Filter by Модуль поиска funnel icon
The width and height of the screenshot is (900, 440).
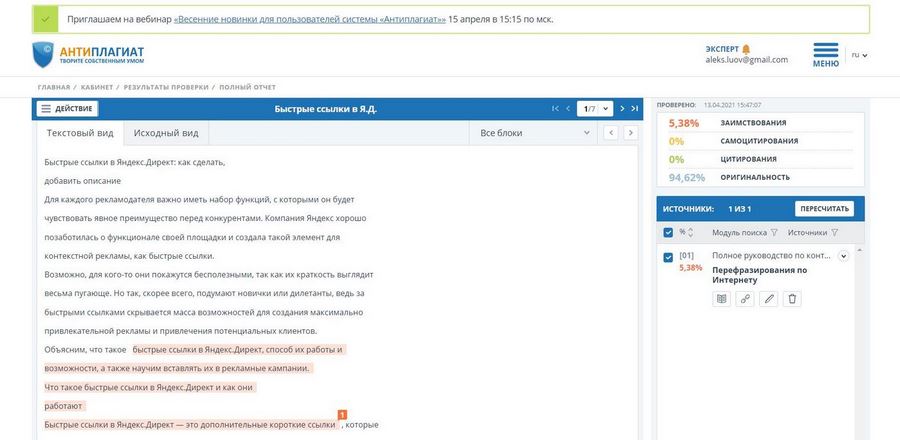point(774,233)
